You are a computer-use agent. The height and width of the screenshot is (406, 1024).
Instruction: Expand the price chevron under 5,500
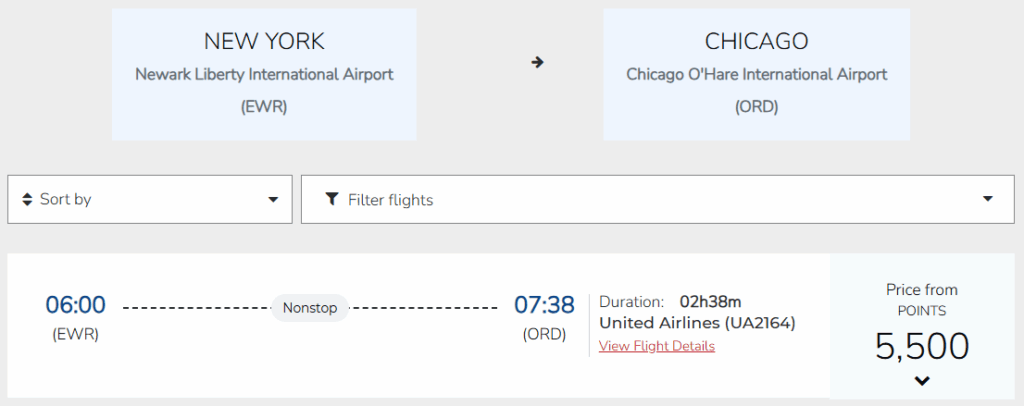click(x=922, y=380)
